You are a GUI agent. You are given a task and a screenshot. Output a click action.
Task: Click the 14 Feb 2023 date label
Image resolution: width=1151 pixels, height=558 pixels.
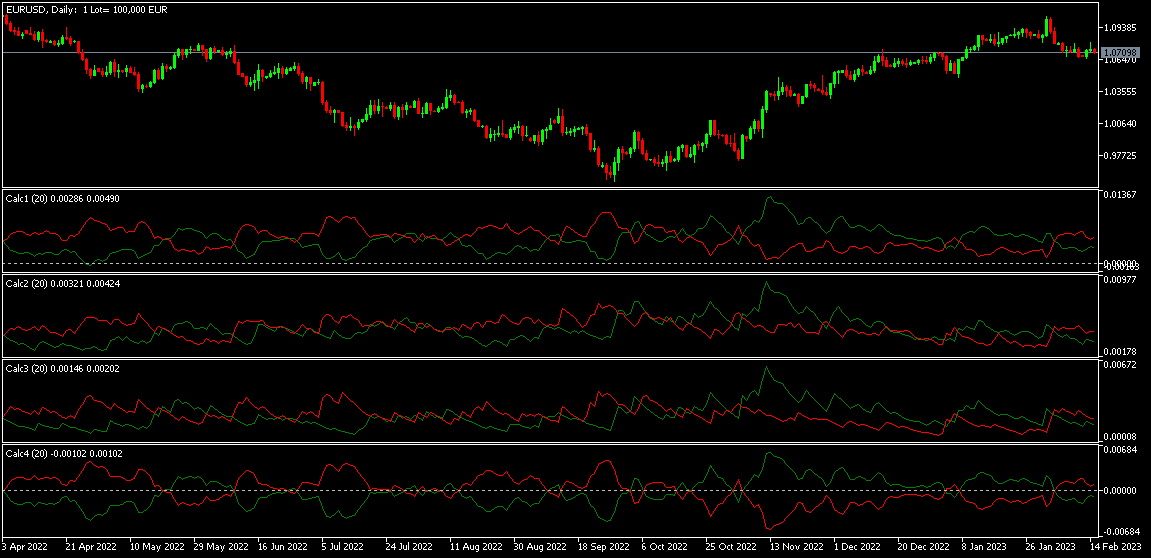1115,547
